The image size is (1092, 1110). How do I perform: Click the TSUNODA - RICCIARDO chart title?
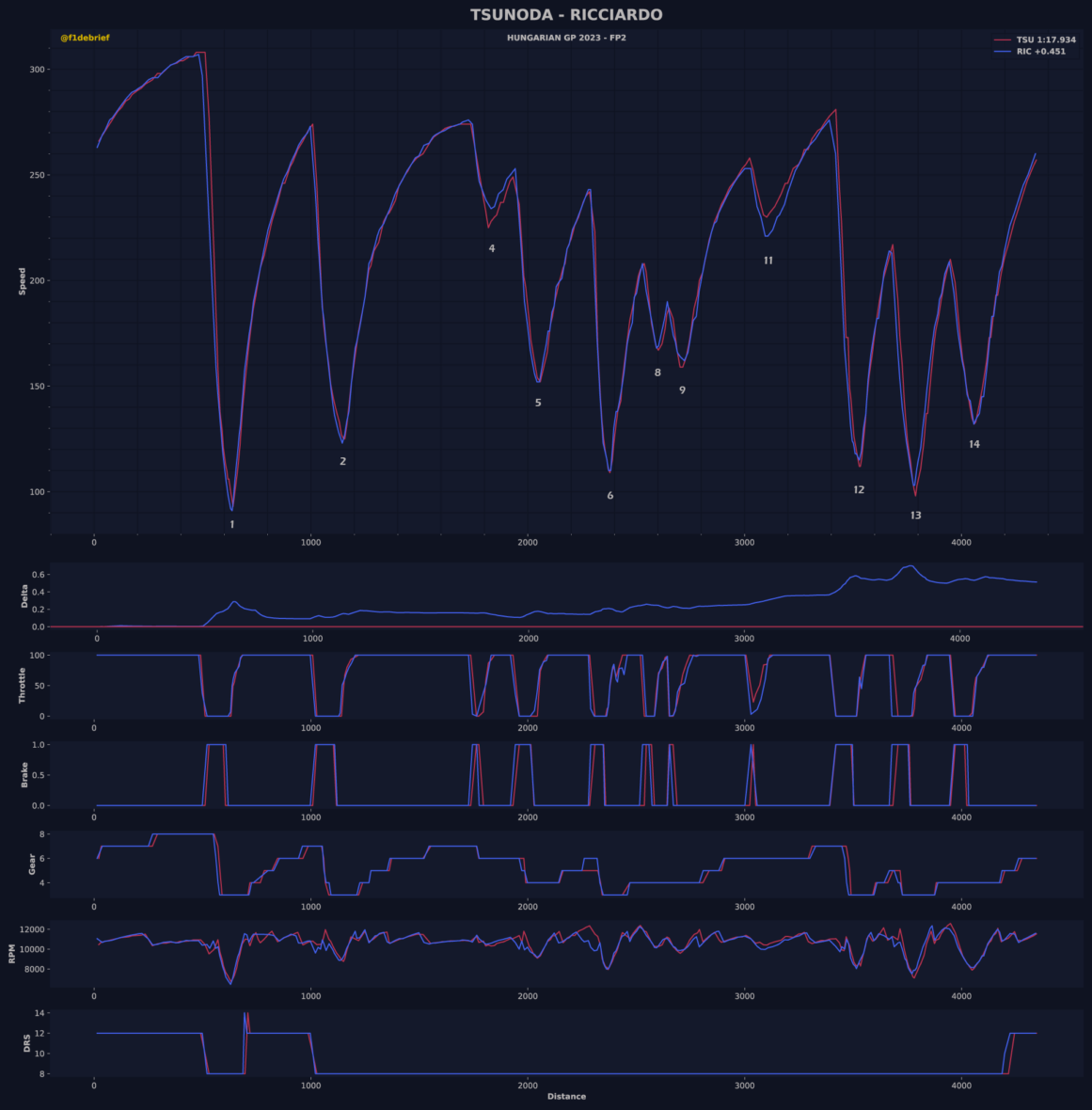pyautogui.click(x=566, y=15)
